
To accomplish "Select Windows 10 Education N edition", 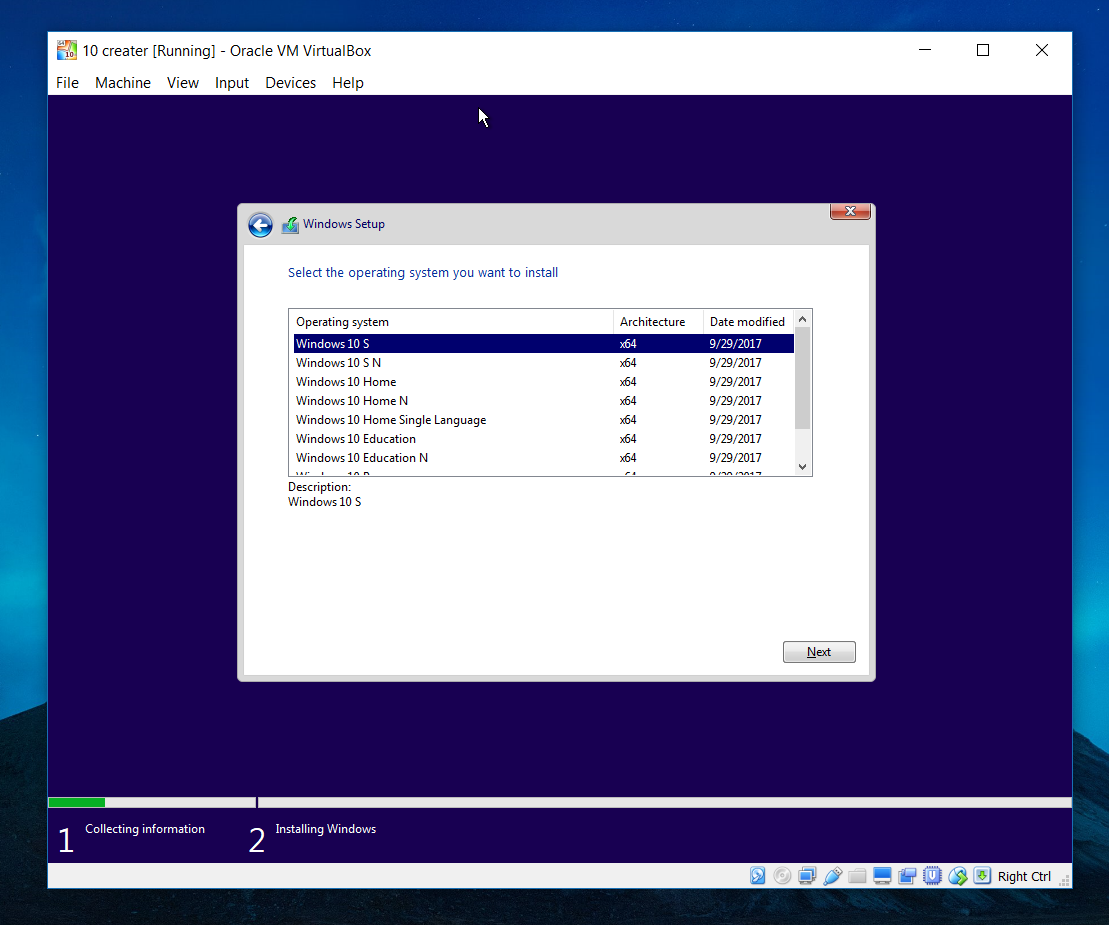I will coord(544,458).
